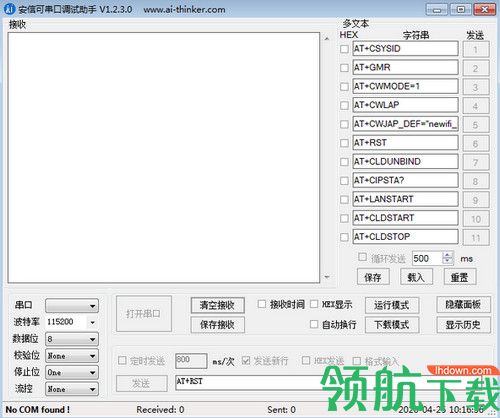Focus the 800 ms/次 interval field

click(x=191, y=361)
